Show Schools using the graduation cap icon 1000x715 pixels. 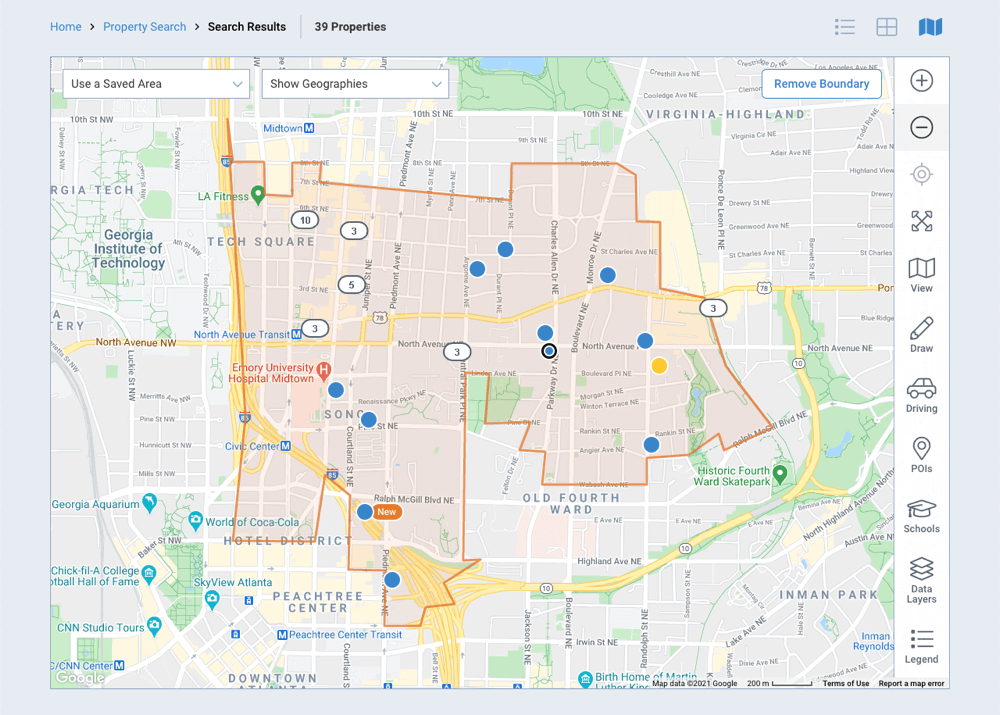click(921, 510)
